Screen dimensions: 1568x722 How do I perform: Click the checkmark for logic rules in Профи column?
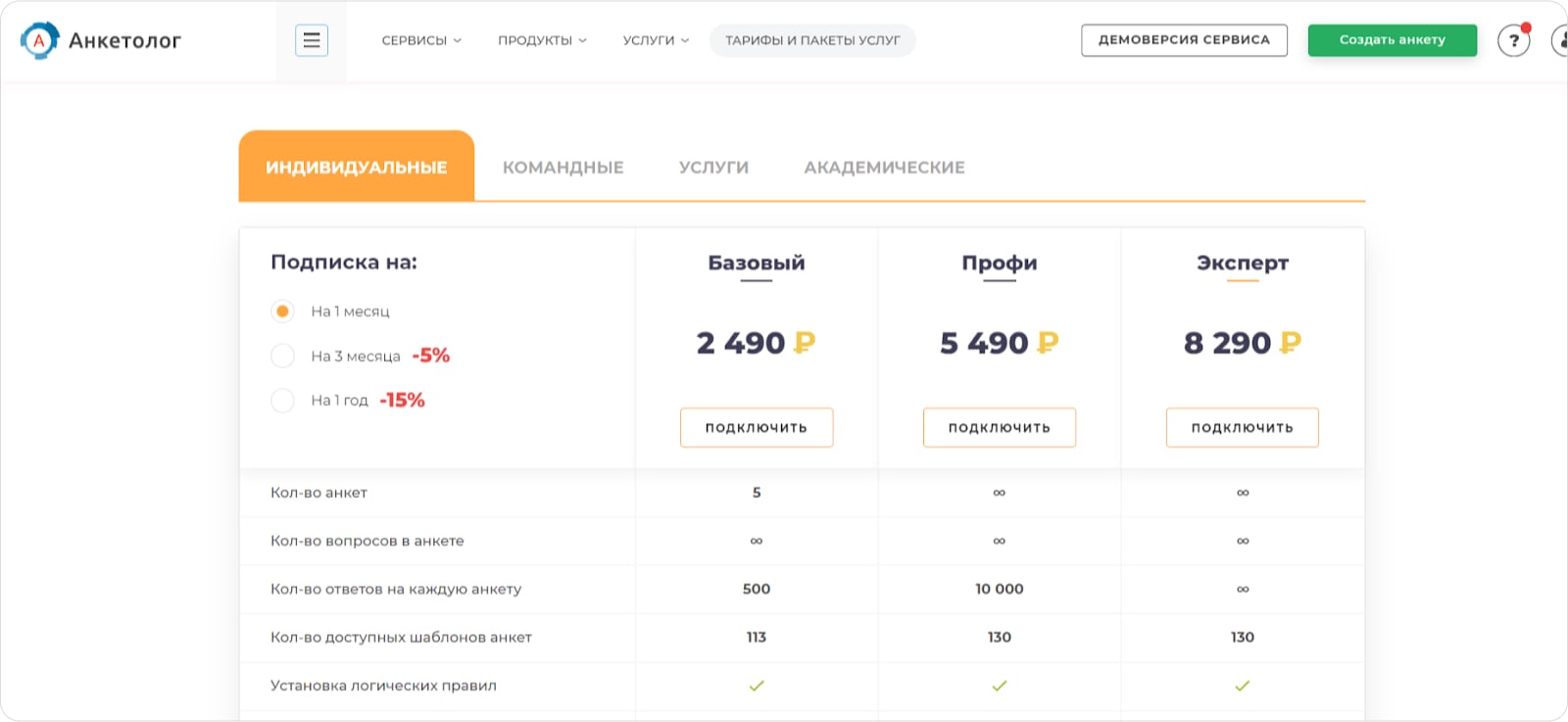[x=999, y=686]
